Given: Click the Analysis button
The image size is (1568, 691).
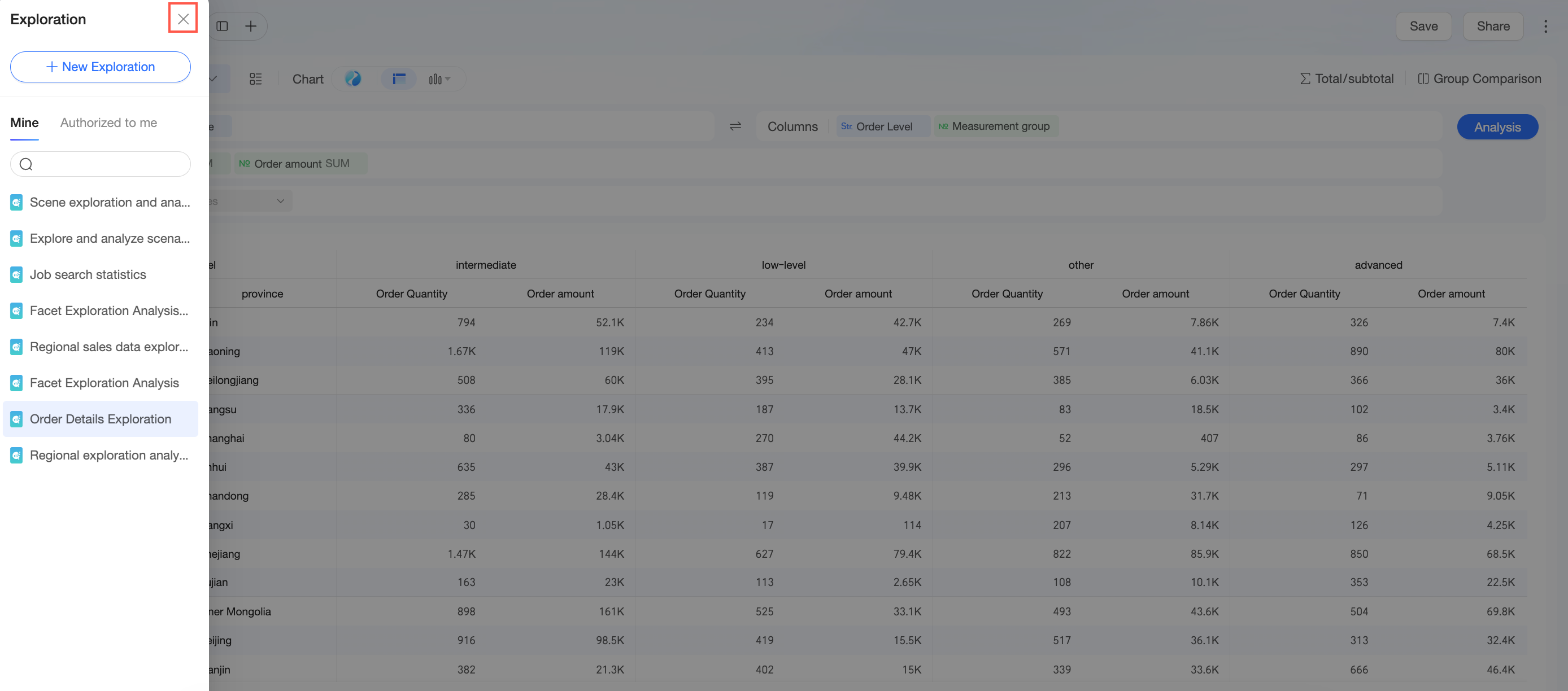Looking at the screenshot, I should pos(1497,126).
